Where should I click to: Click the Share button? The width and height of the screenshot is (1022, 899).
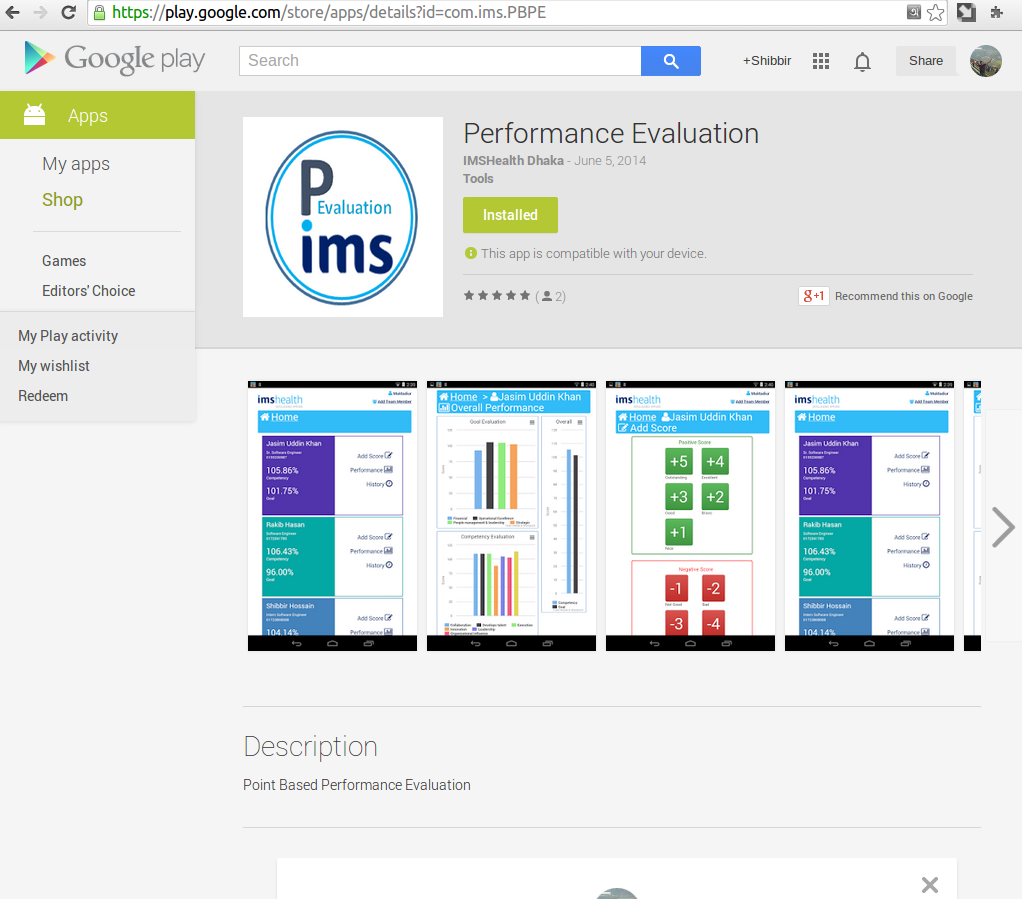tap(926, 61)
